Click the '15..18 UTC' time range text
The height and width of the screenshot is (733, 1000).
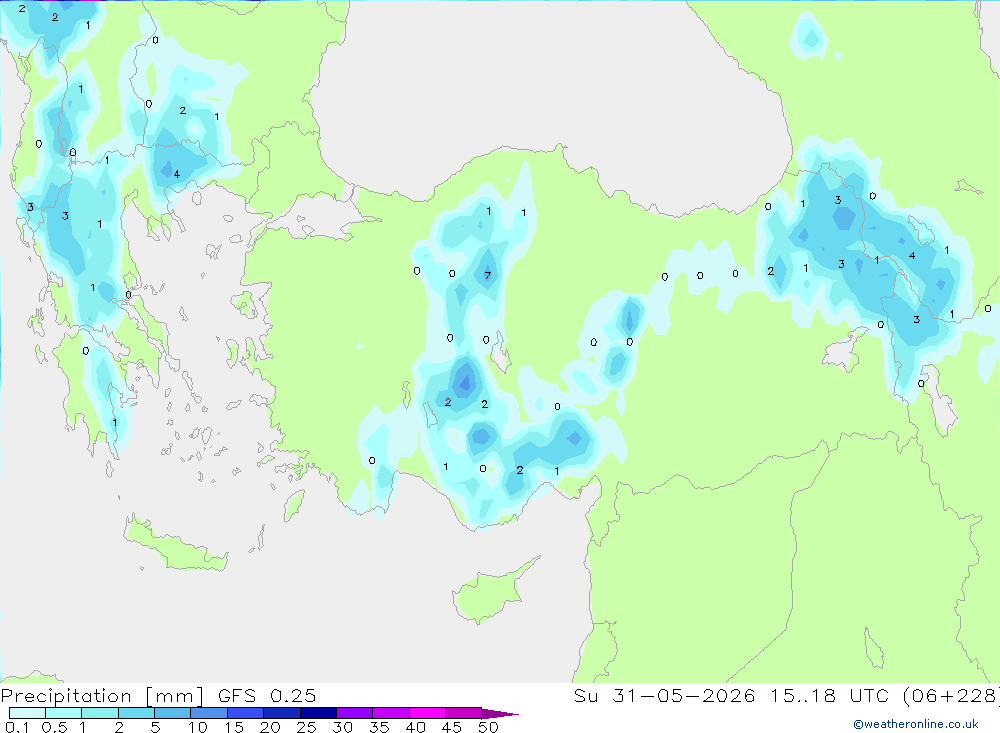[831, 695]
